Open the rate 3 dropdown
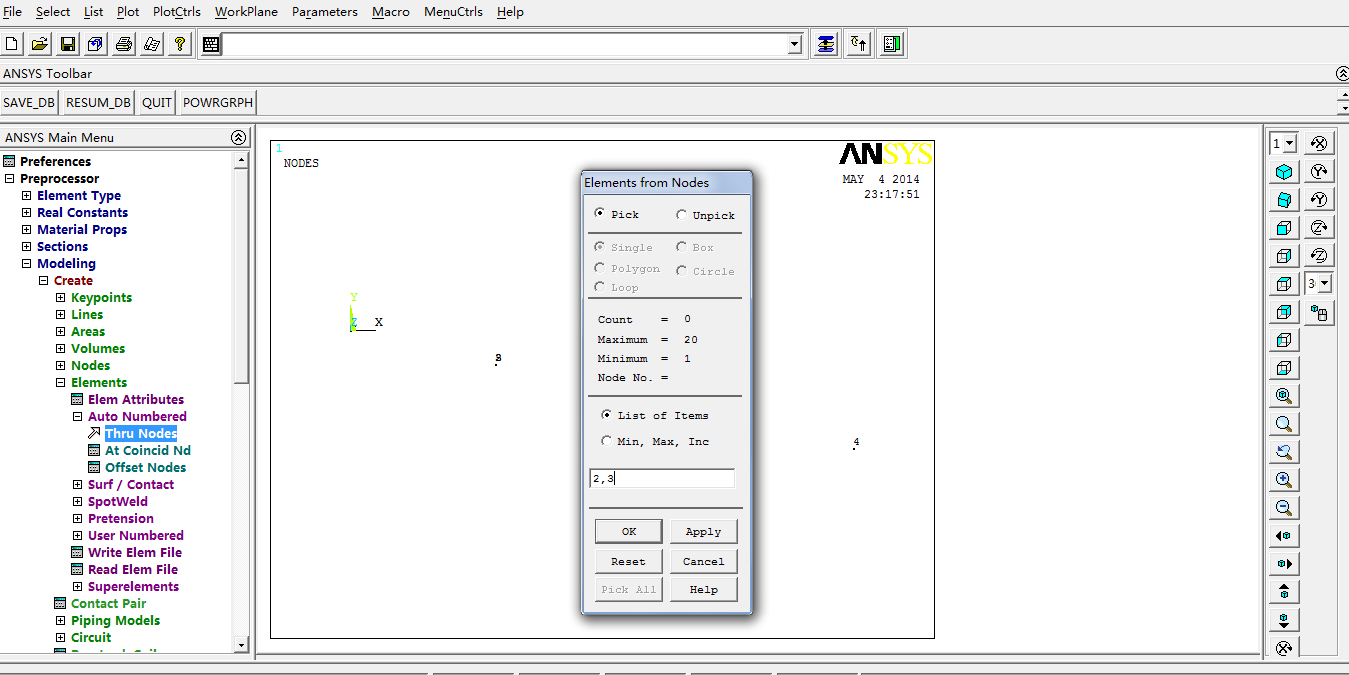The image size is (1349, 675). tap(1324, 284)
